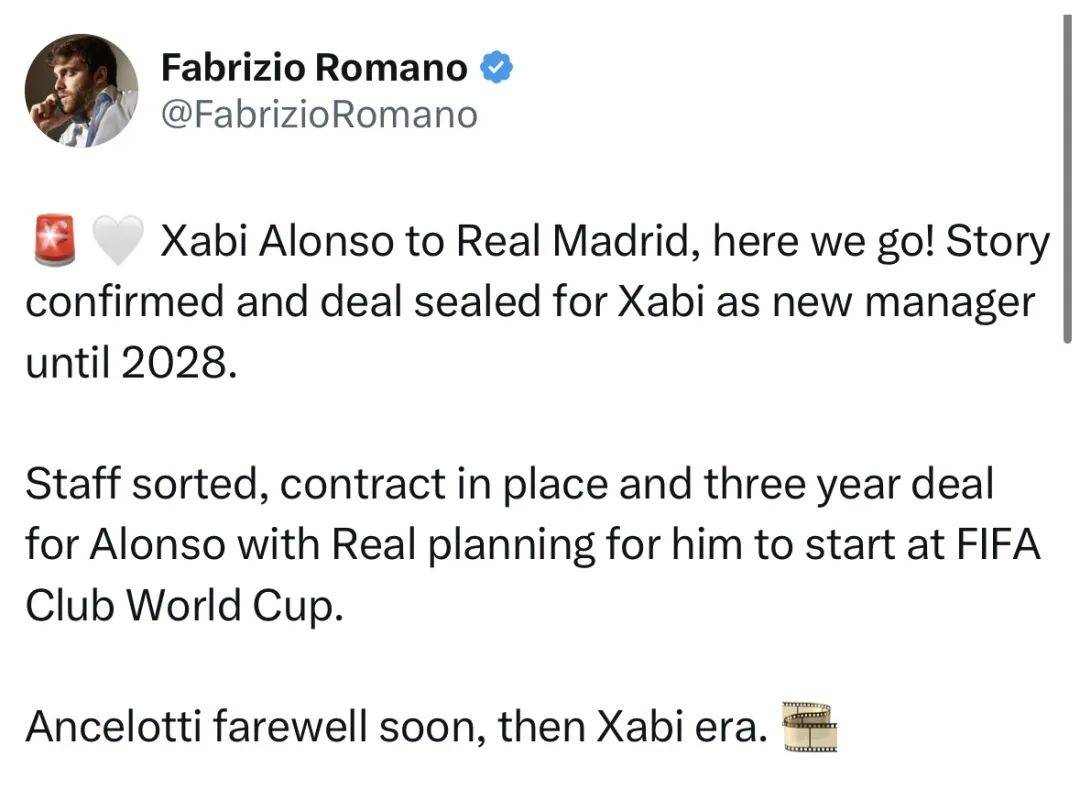Click the blue verified badge
The image size is (1080, 811).
pyautogui.click(x=496, y=68)
